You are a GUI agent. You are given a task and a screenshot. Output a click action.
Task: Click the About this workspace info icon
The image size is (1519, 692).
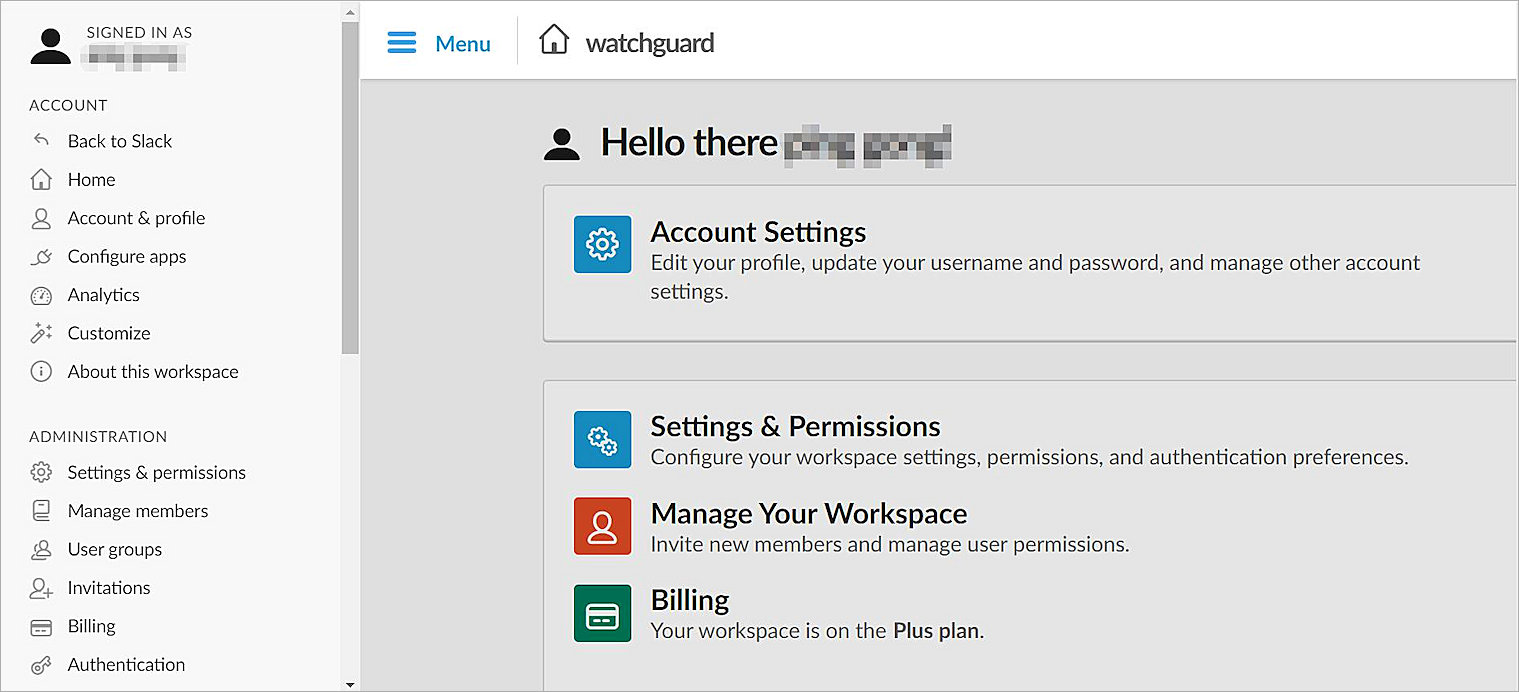tap(41, 371)
